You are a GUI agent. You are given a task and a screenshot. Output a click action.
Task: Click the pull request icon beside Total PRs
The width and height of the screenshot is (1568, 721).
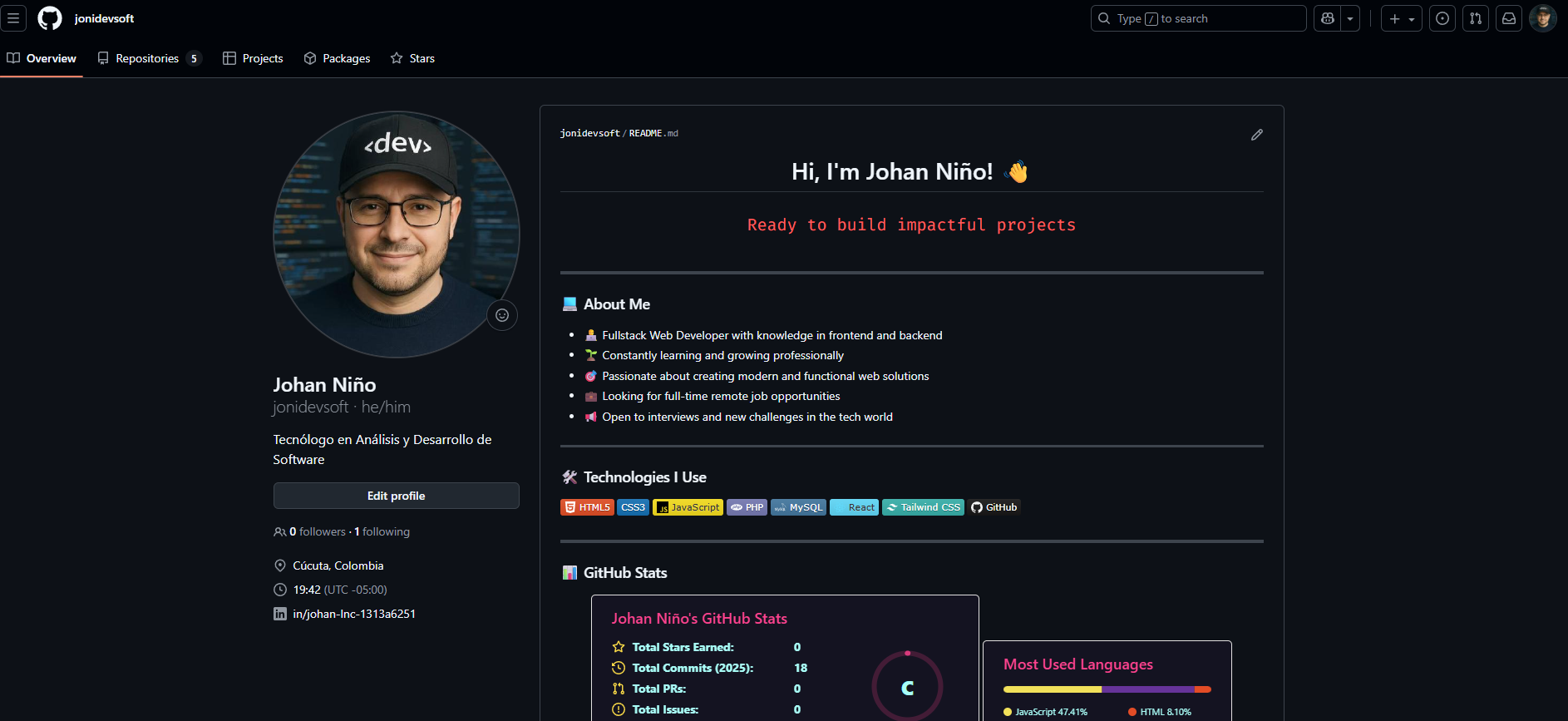(x=619, y=689)
